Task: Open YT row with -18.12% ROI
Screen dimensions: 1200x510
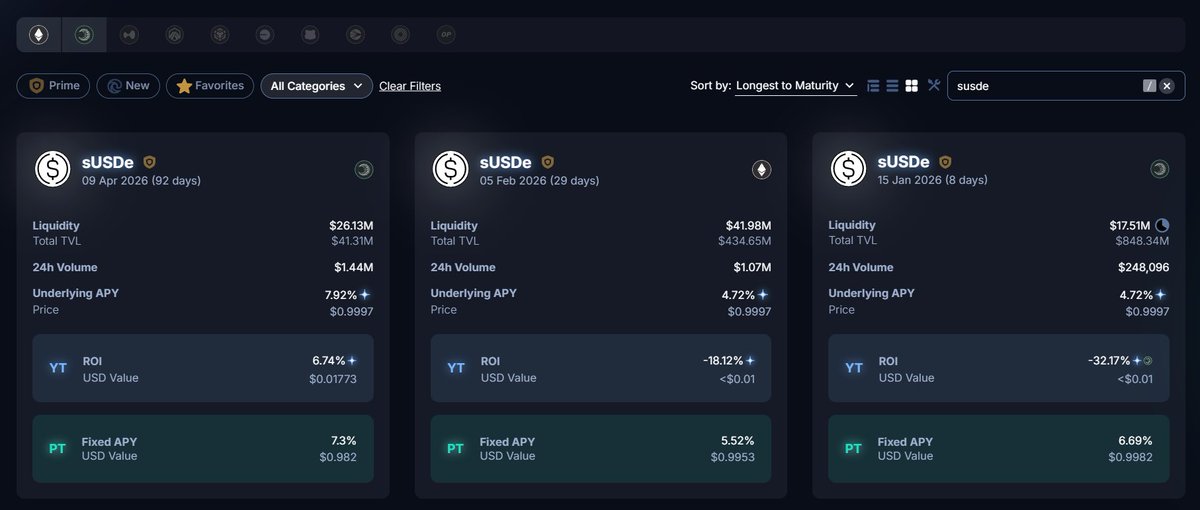Action: point(601,369)
